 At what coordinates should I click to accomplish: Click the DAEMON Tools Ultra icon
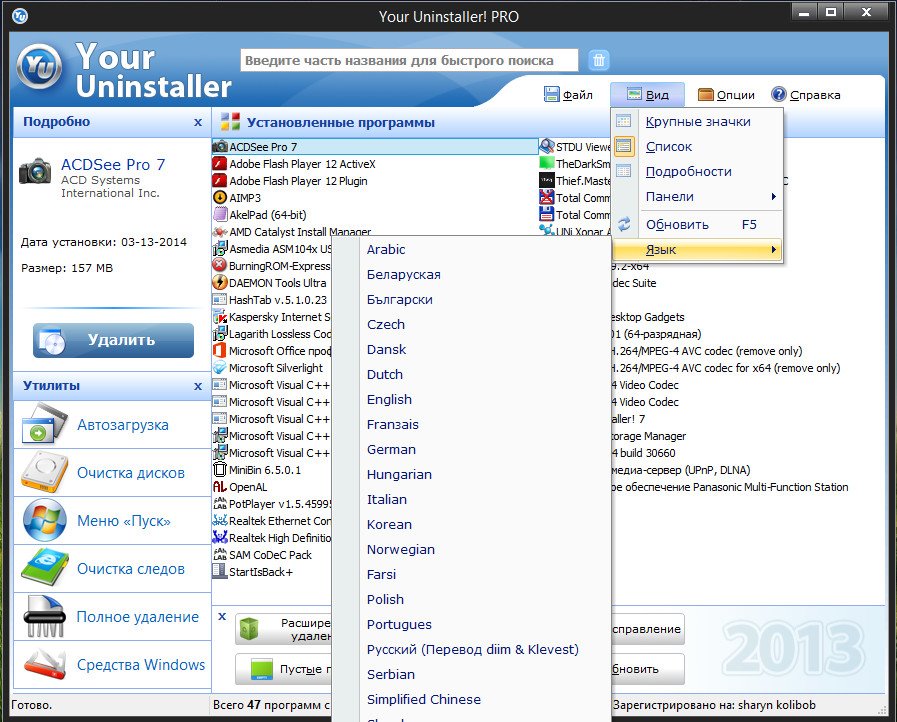coord(220,283)
